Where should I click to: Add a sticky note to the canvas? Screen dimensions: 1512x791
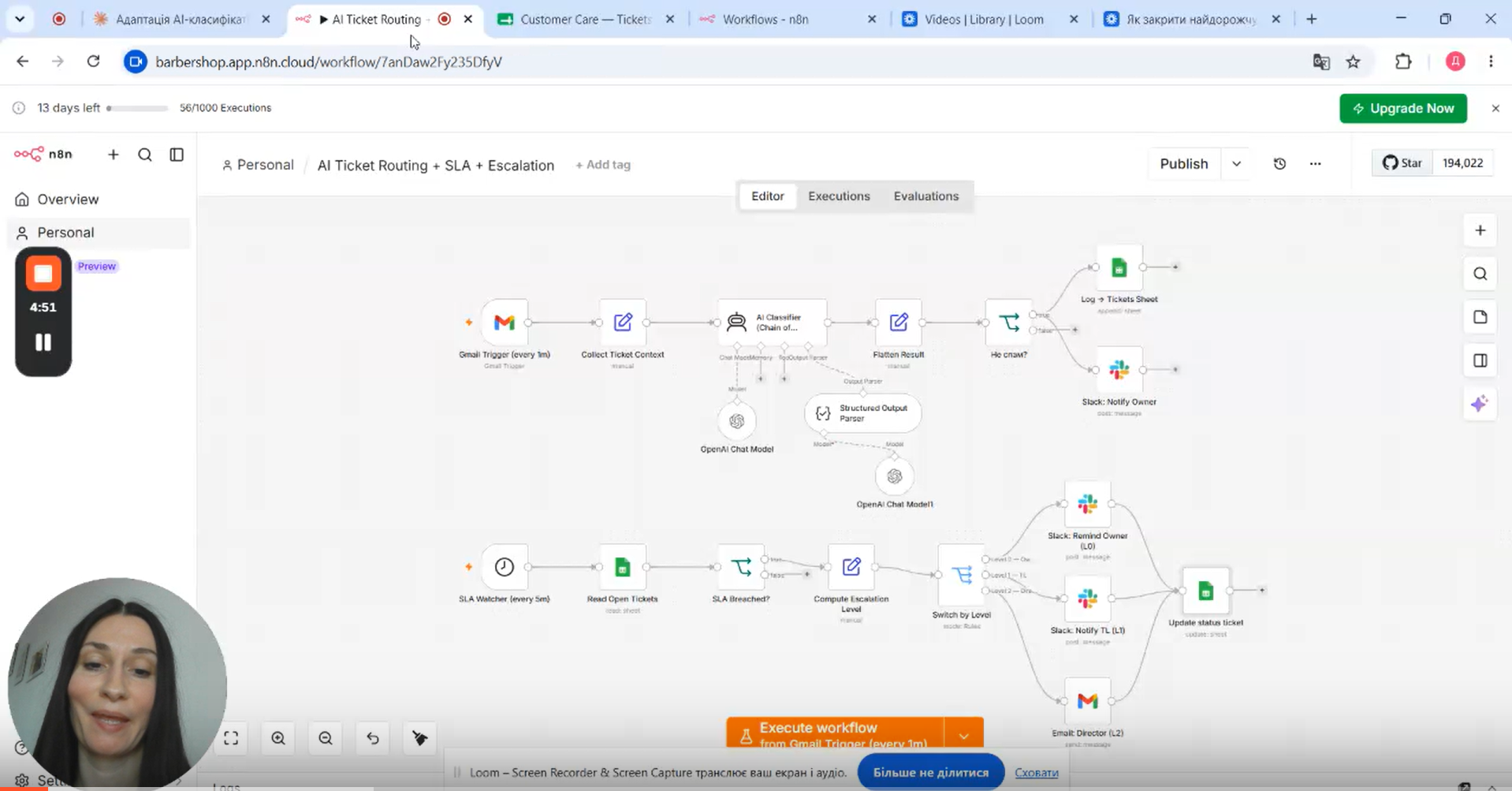click(x=1480, y=317)
